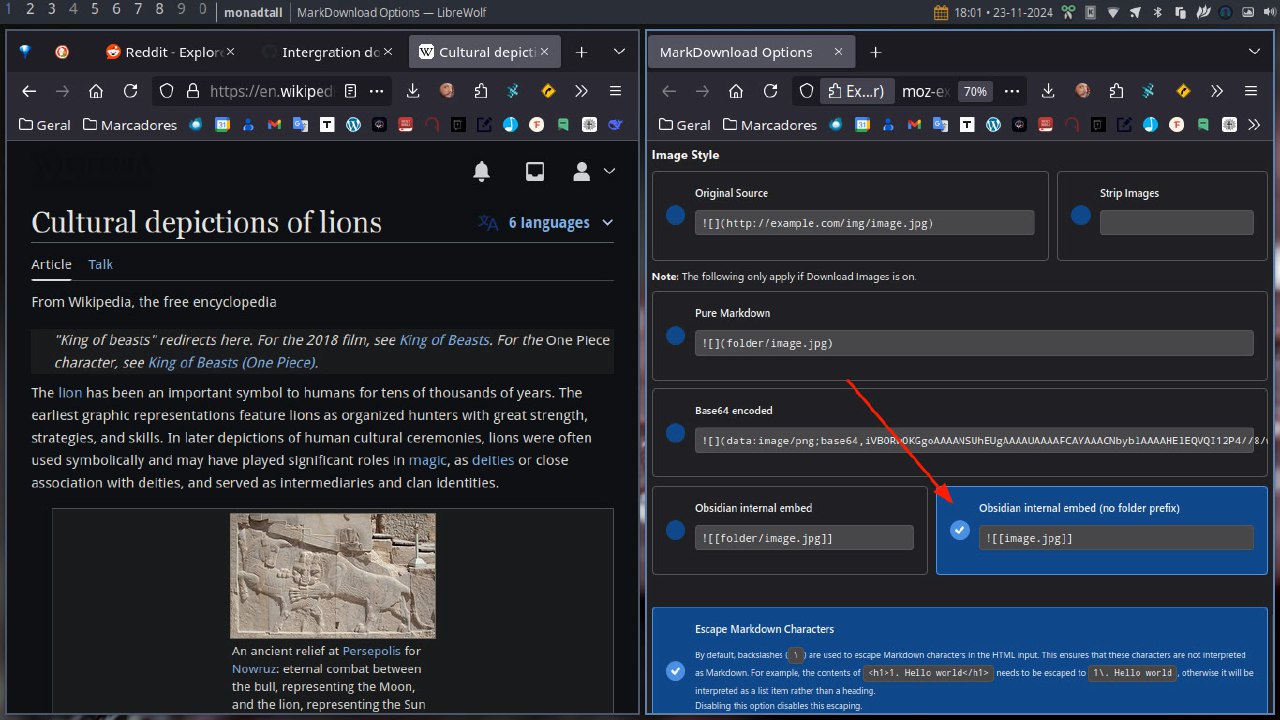Select Strip Images option

[x=1080, y=216]
